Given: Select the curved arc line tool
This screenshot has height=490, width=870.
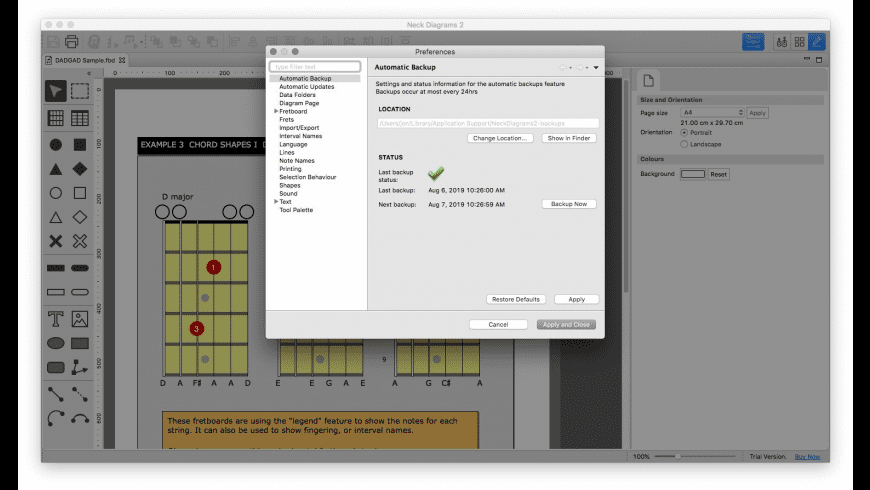Looking at the screenshot, I should tap(55, 418).
